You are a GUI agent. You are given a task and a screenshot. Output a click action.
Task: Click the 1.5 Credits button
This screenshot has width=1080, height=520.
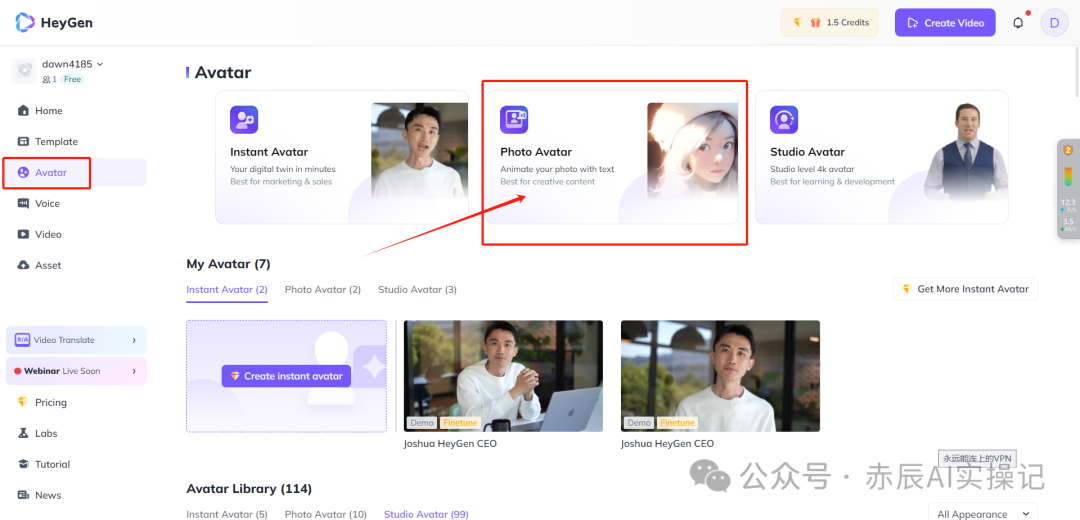click(x=829, y=23)
